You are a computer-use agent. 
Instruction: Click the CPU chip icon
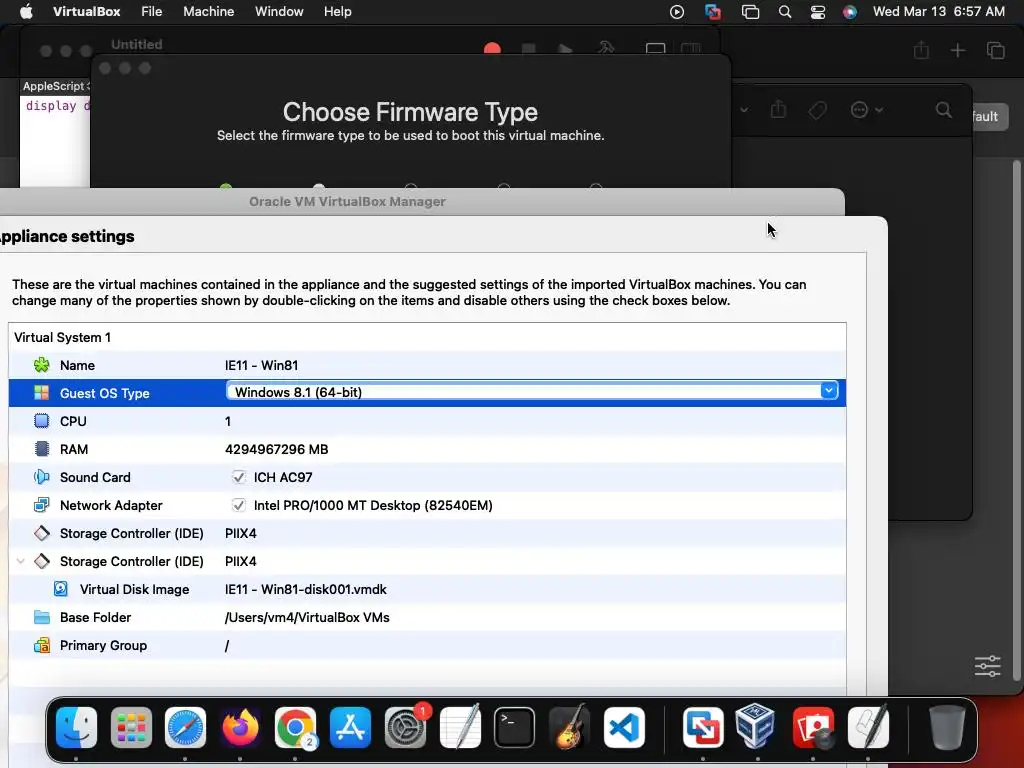pos(42,421)
